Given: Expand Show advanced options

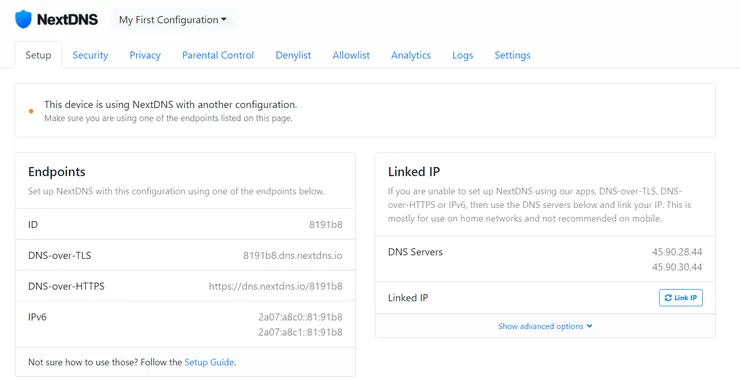Looking at the screenshot, I should tap(545, 326).
